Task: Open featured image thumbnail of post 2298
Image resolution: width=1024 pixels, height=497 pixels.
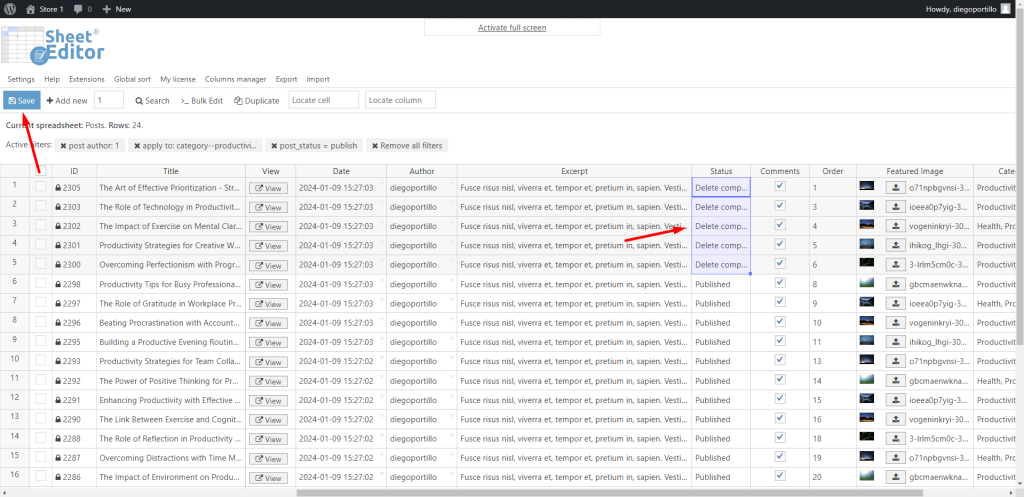Action: (x=867, y=283)
